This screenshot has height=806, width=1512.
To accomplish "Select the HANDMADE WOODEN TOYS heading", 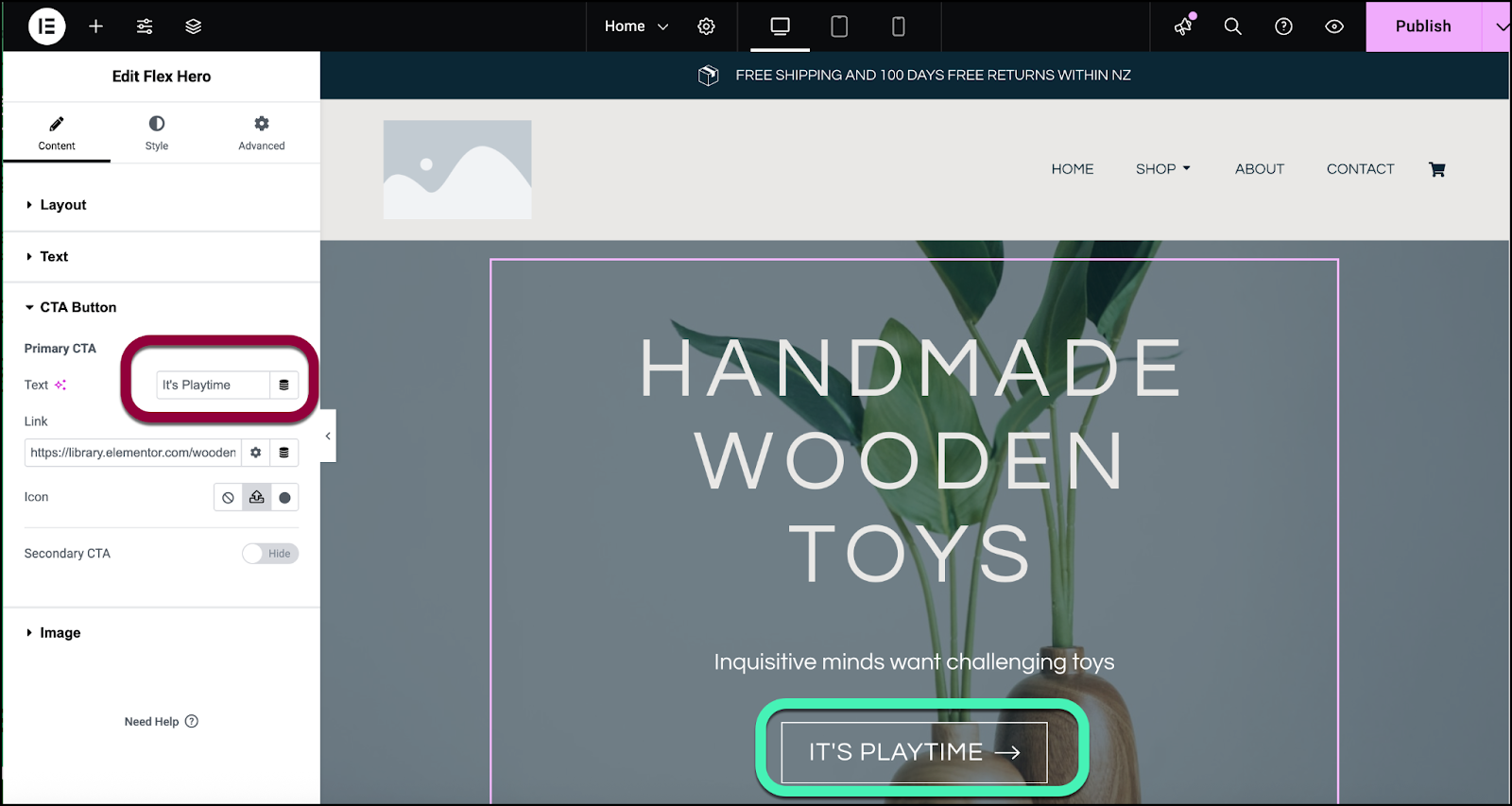I will (x=913, y=460).
